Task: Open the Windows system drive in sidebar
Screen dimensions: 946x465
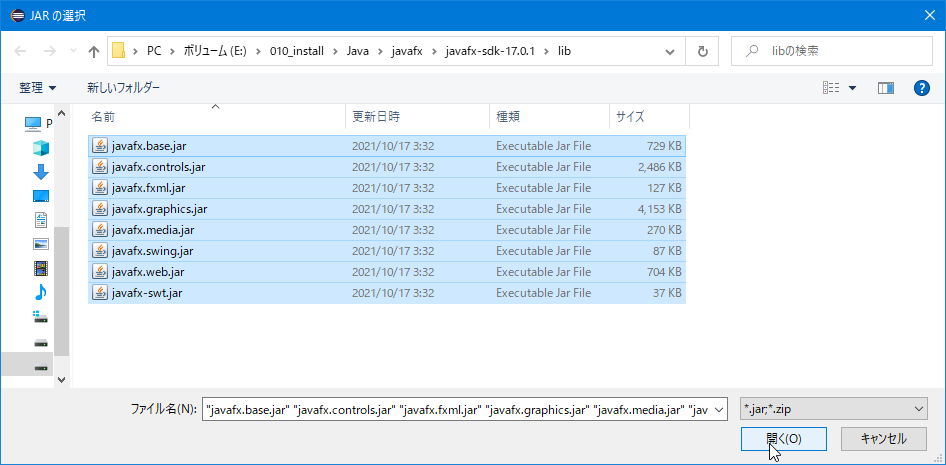Action: coord(40,317)
